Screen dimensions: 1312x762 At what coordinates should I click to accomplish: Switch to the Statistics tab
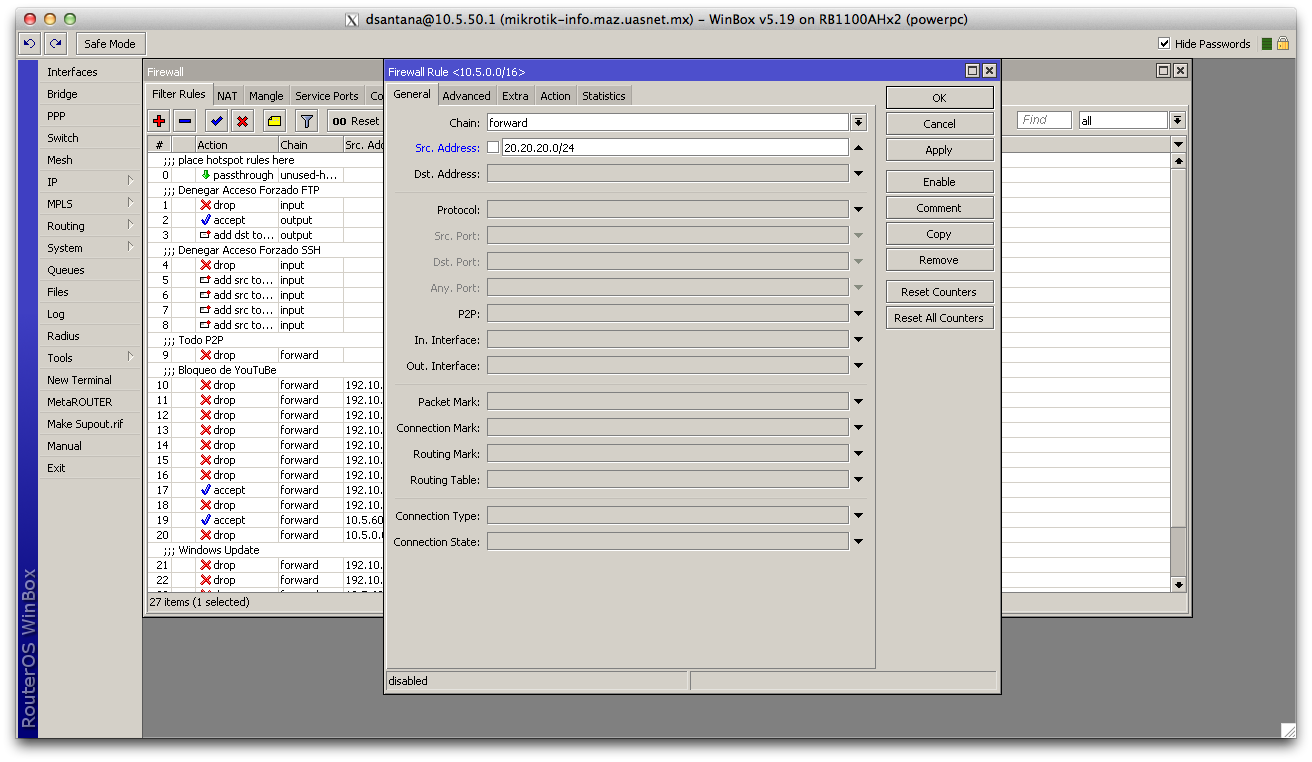tap(604, 96)
